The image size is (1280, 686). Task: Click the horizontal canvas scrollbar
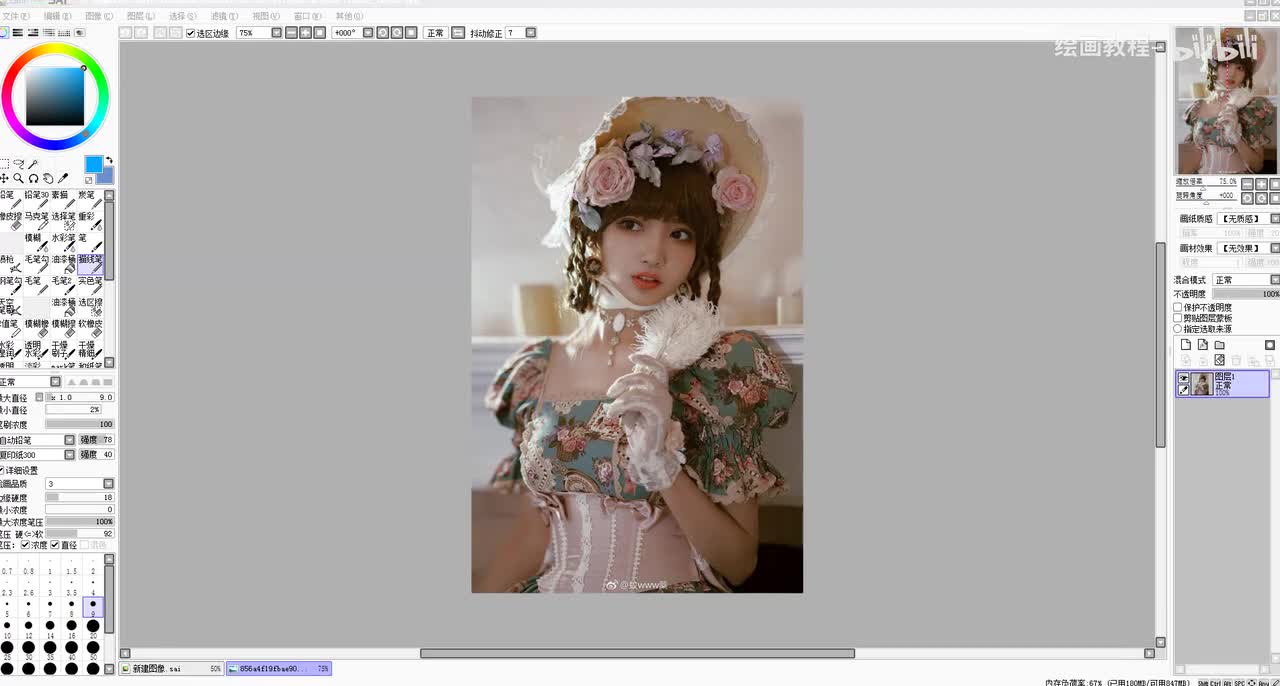click(637, 654)
